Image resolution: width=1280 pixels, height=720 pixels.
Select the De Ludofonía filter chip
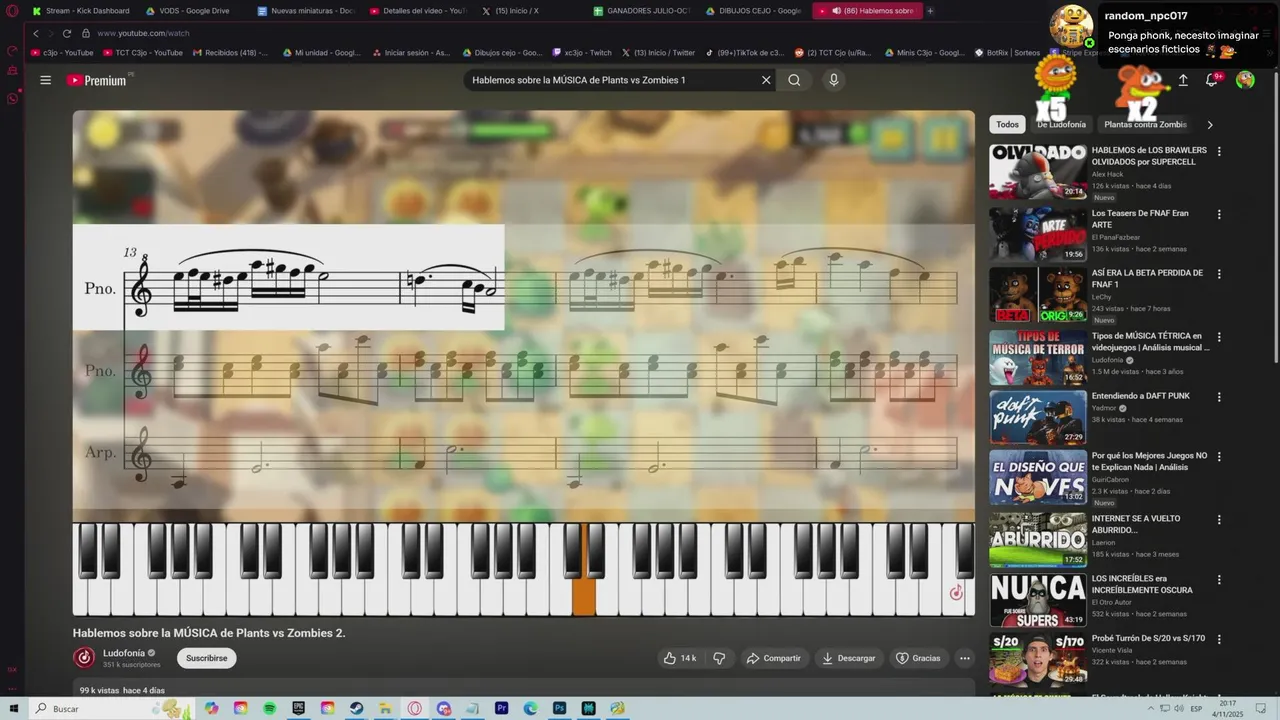pyautogui.click(x=1061, y=125)
